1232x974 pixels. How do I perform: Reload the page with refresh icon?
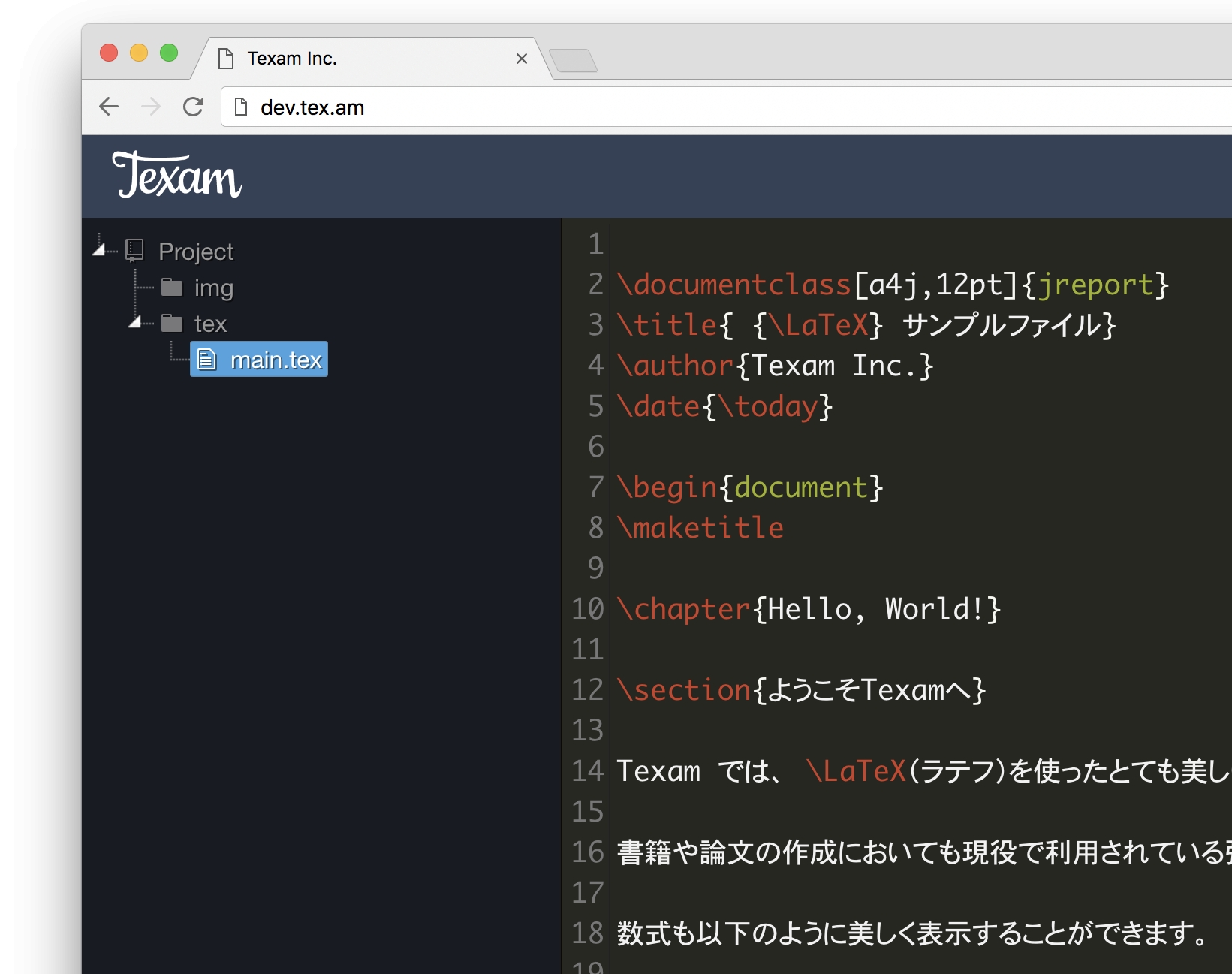(194, 107)
